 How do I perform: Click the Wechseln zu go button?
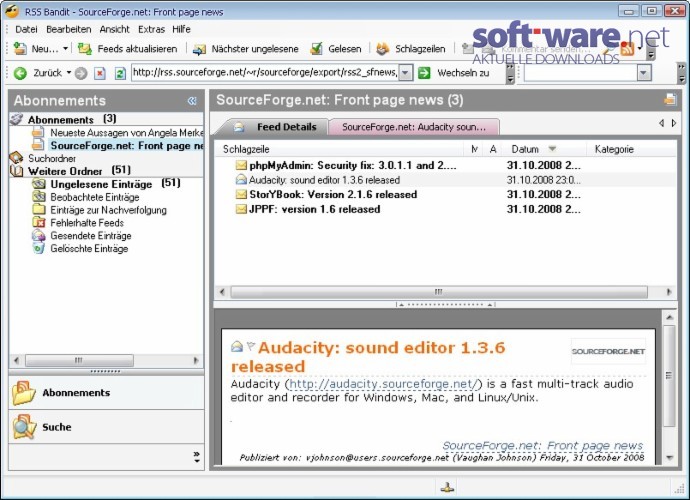click(x=454, y=73)
